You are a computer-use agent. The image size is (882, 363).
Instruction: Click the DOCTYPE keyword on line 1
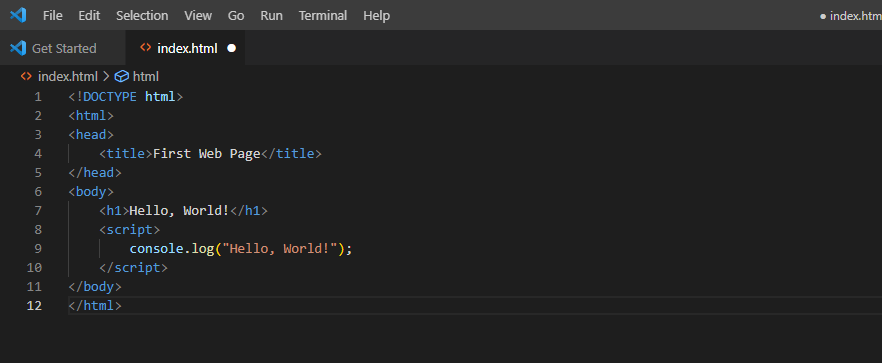pos(110,97)
